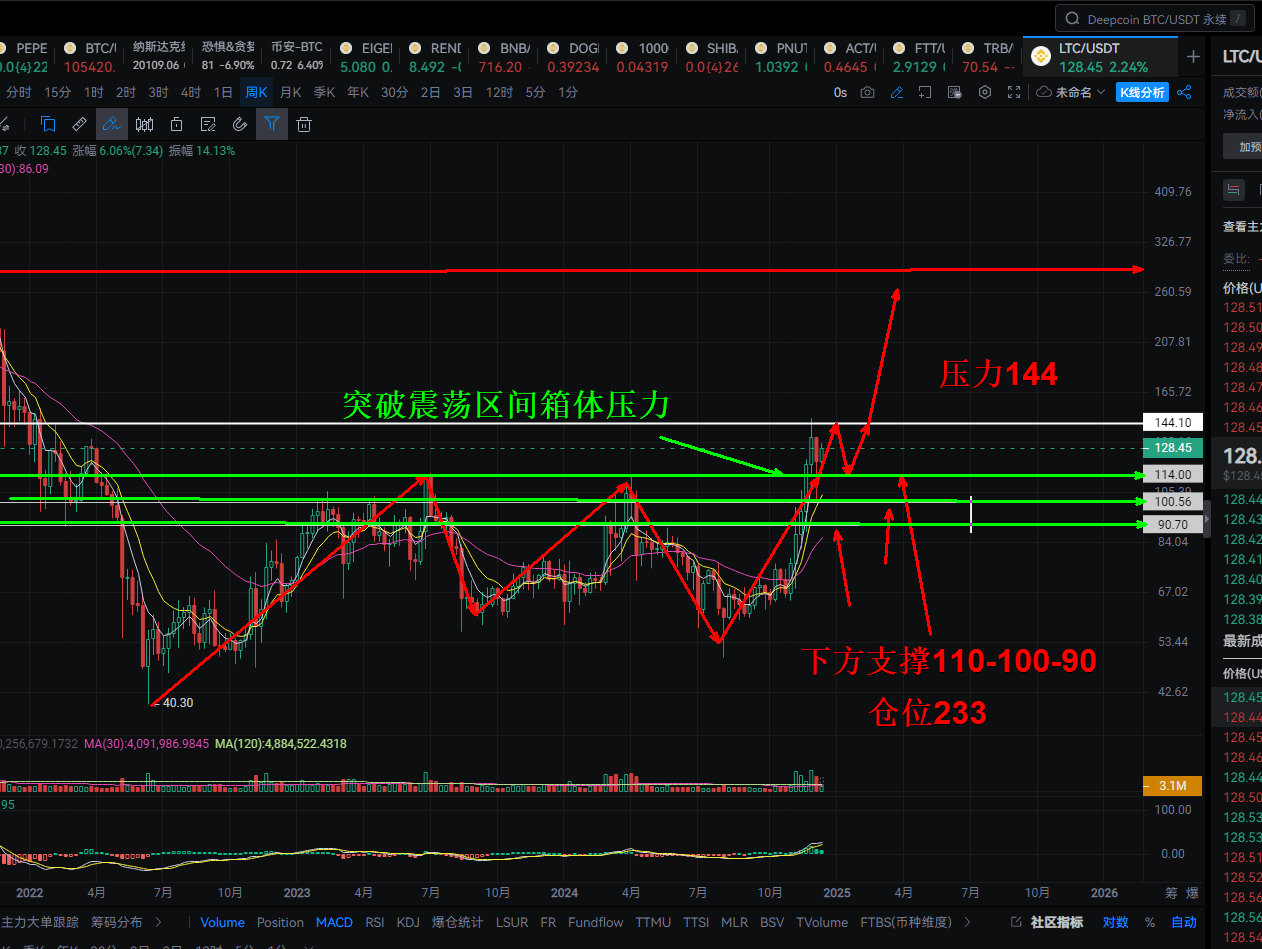Screen dimensions: 1262x949
Task: Select the 4时 timeframe
Action: click(x=190, y=92)
